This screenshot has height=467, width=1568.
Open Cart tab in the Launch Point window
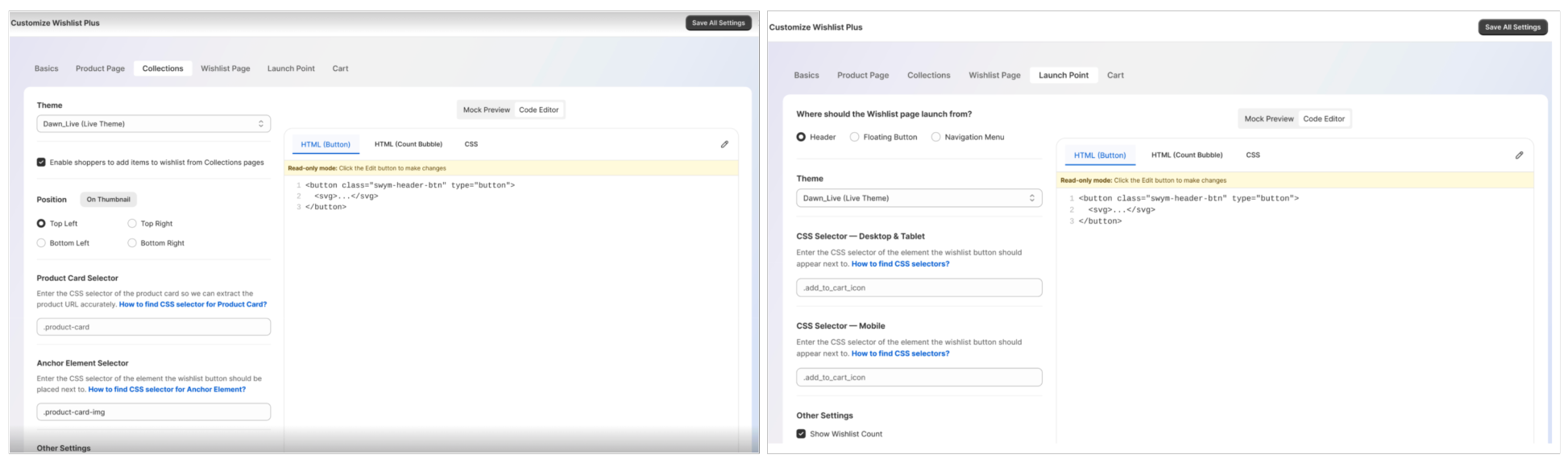click(x=1115, y=75)
